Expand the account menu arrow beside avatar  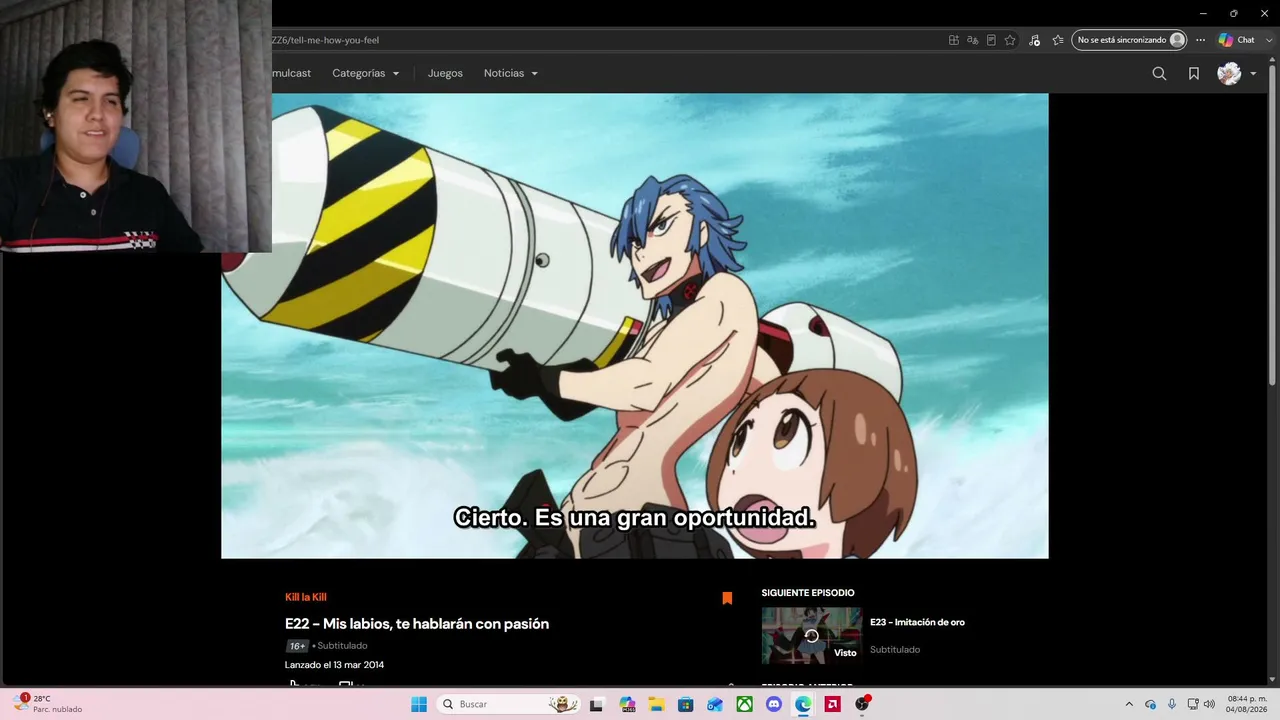[1253, 73]
